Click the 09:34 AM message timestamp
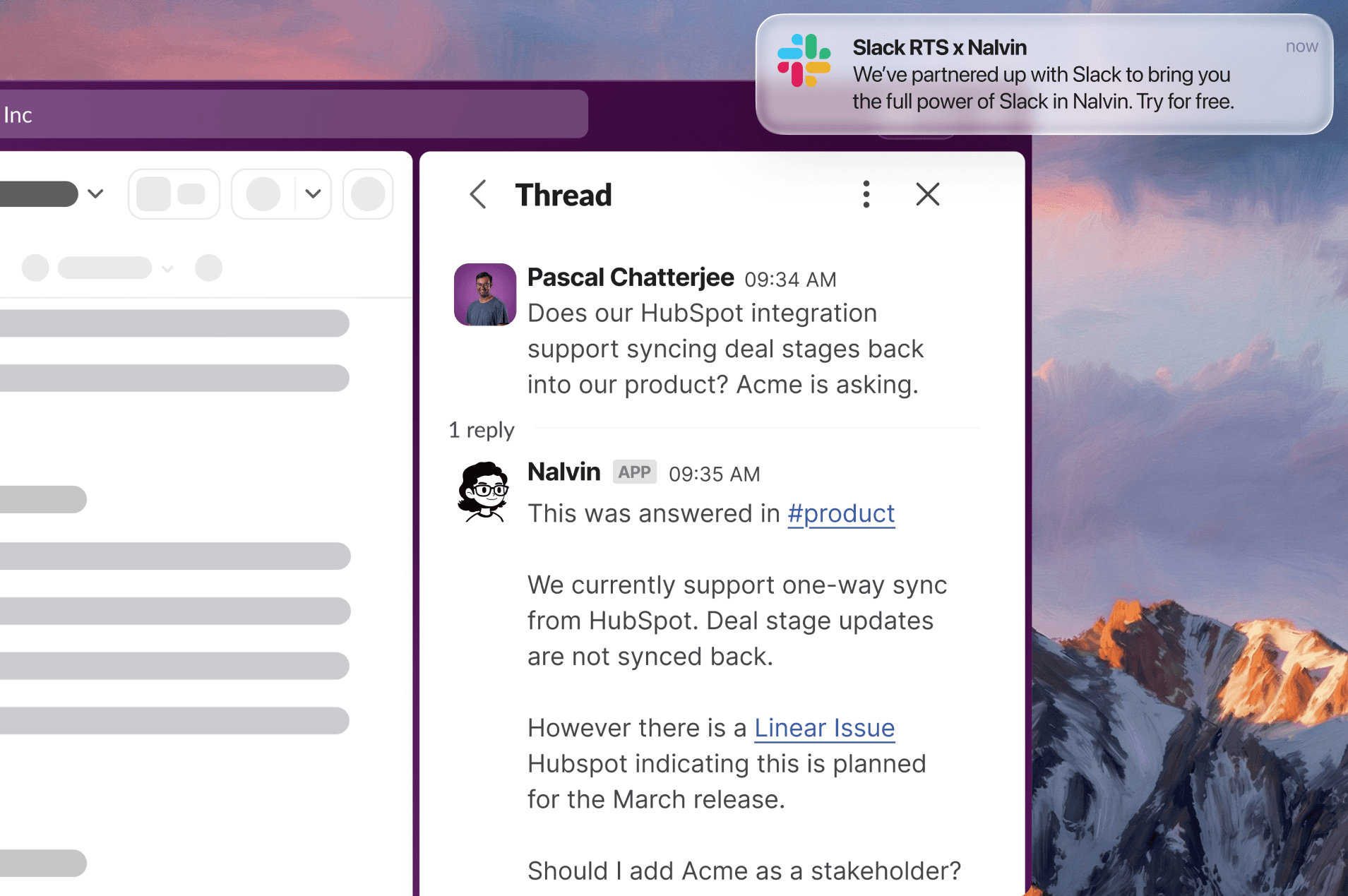Screen dimensions: 1348x896 coord(790,280)
